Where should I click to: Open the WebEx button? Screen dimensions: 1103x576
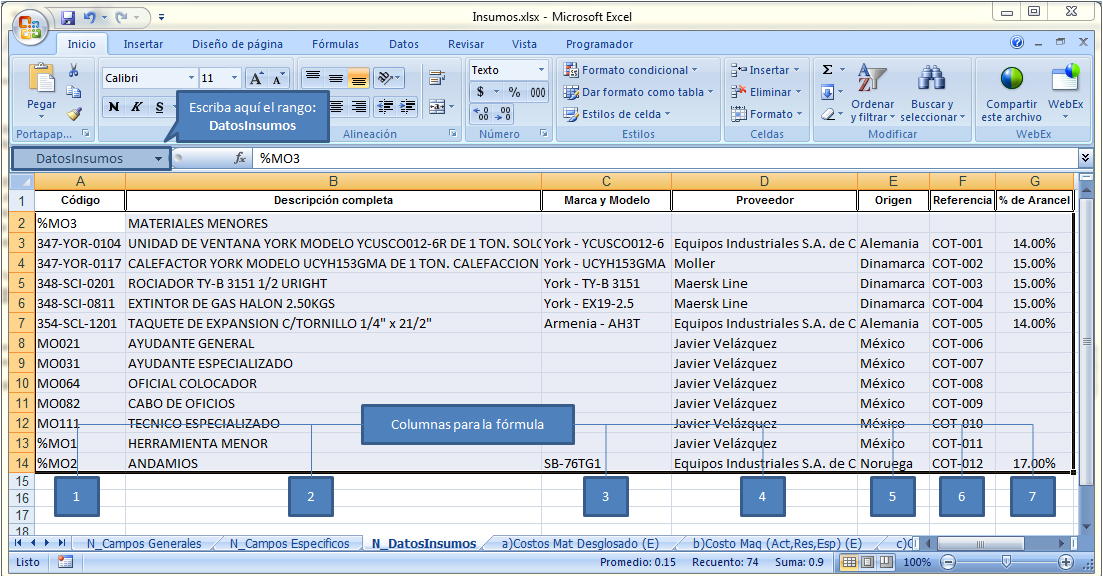tap(1065, 92)
